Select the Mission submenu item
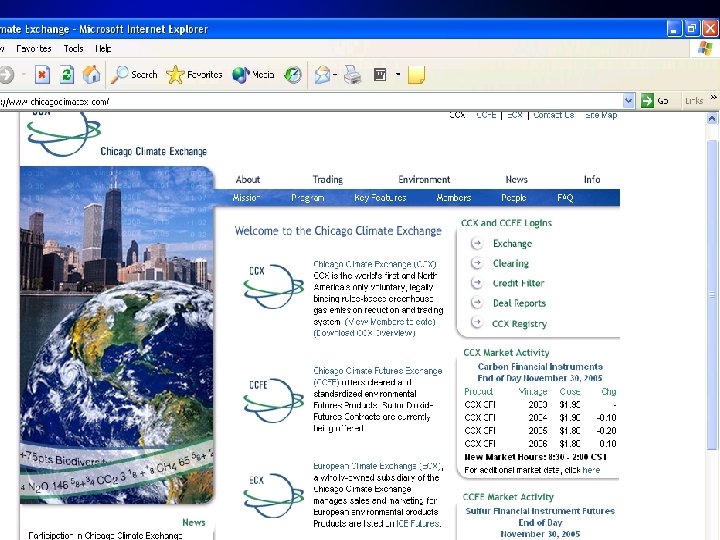Screen dimensions: 720x540 pyautogui.click(x=246, y=198)
